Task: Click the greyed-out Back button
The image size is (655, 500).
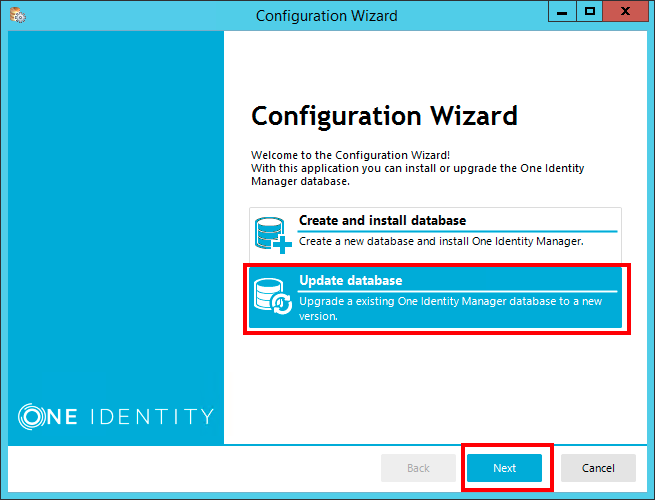Action: click(418, 468)
